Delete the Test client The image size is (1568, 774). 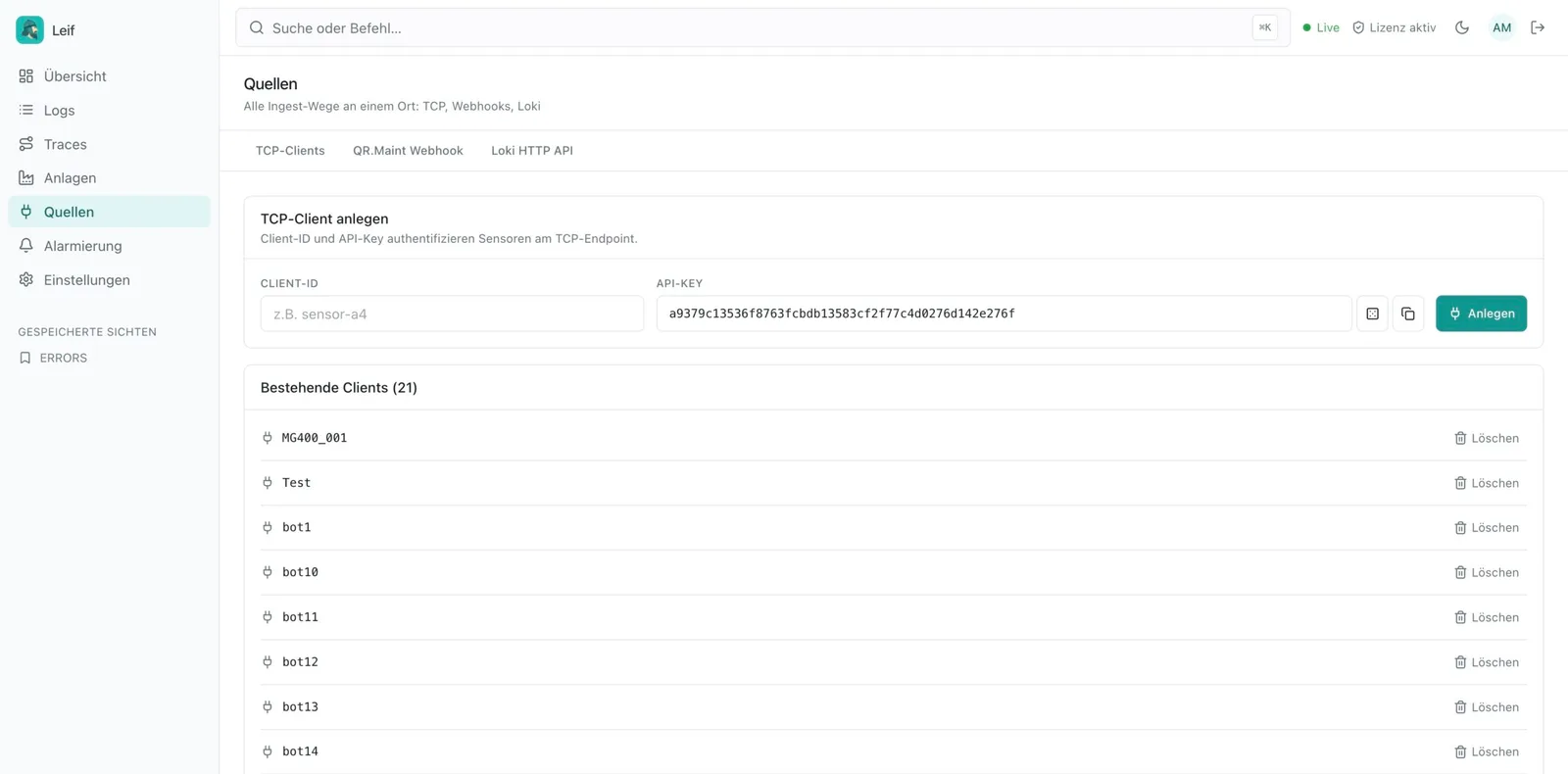tap(1487, 483)
